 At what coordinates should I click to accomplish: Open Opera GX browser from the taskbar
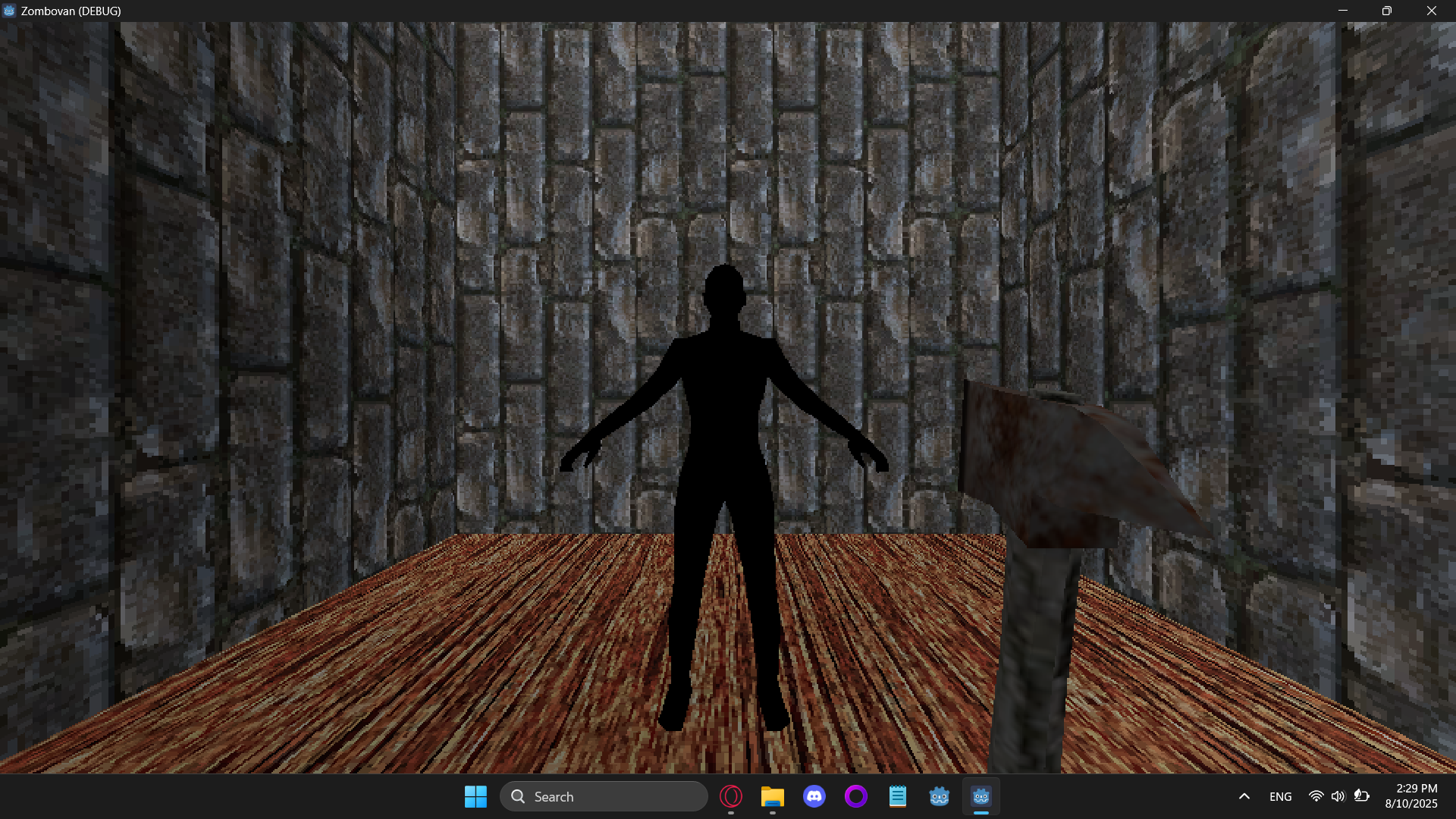coord(731,796)
